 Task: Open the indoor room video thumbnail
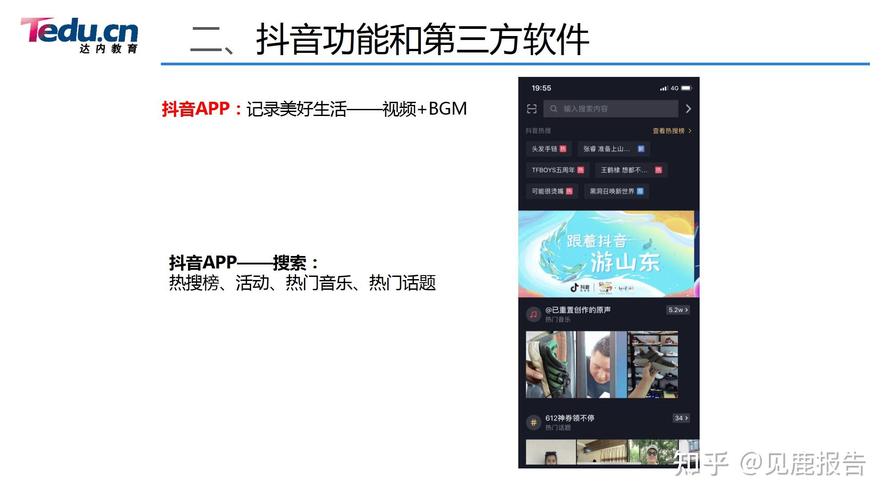tap(601, 453)
